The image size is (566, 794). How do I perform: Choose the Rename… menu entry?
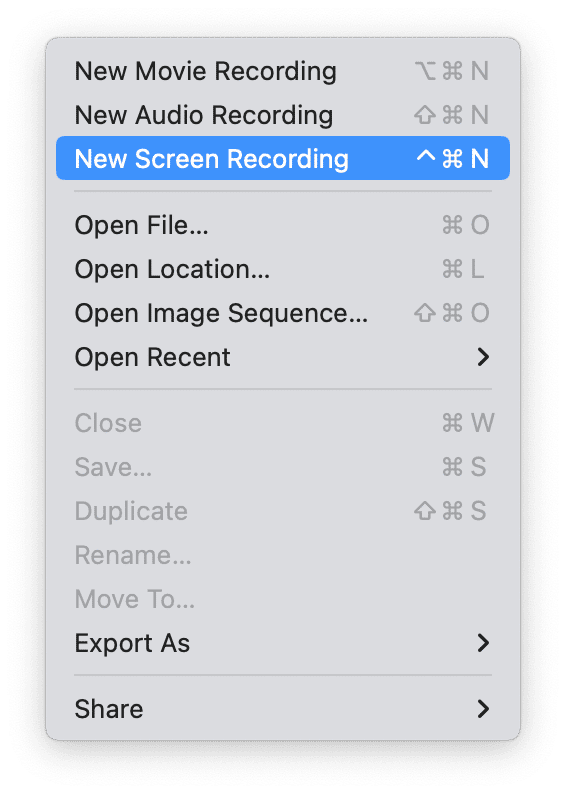pyautogui.click(x=282, y=555)
